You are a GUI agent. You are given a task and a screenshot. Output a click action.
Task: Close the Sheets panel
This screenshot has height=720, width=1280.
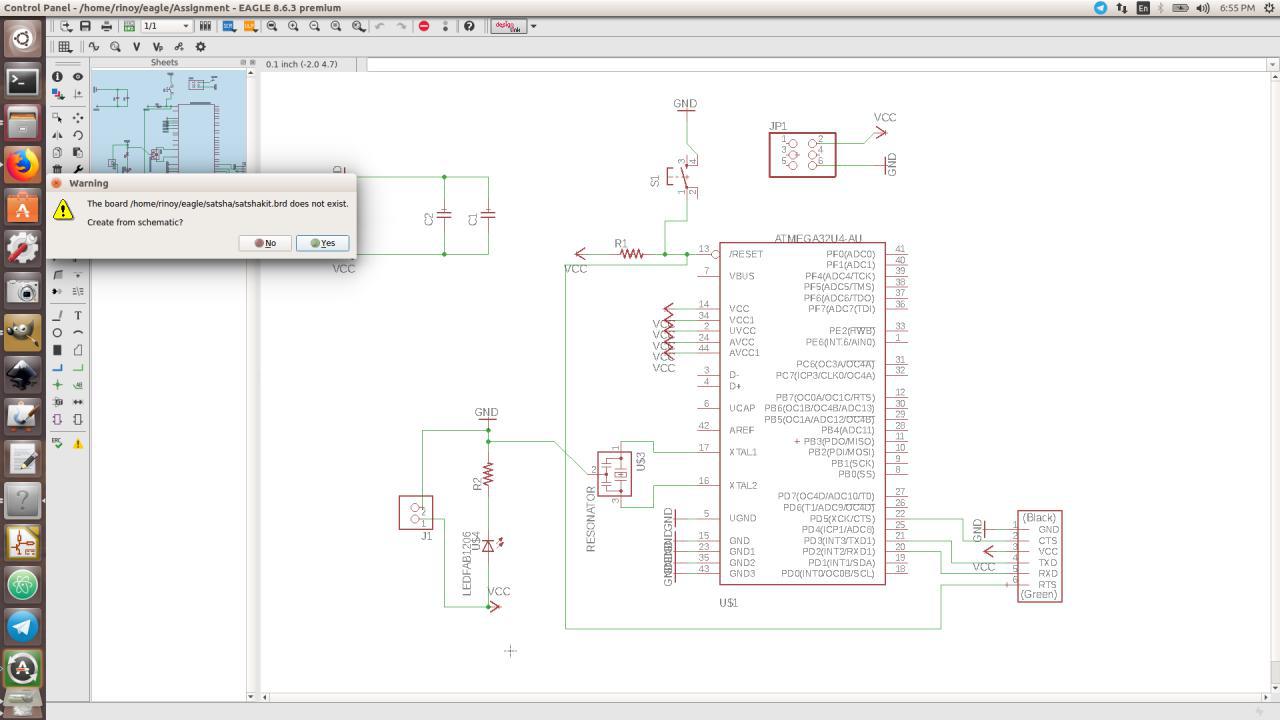[x=252, y=62]
